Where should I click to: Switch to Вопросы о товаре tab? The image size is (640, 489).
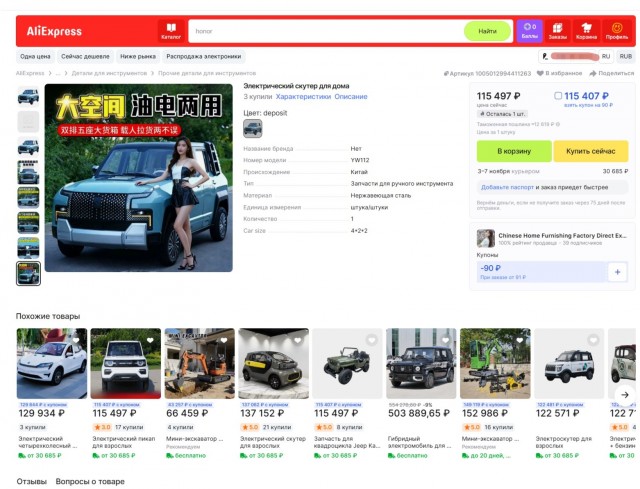(x=90, y=482)
